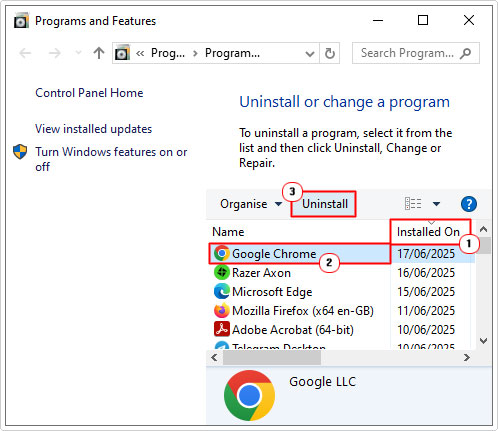Click the large Chrome logo in details pane
The height and width of the screenshot is (431, 498).
(x=249, y=395)
